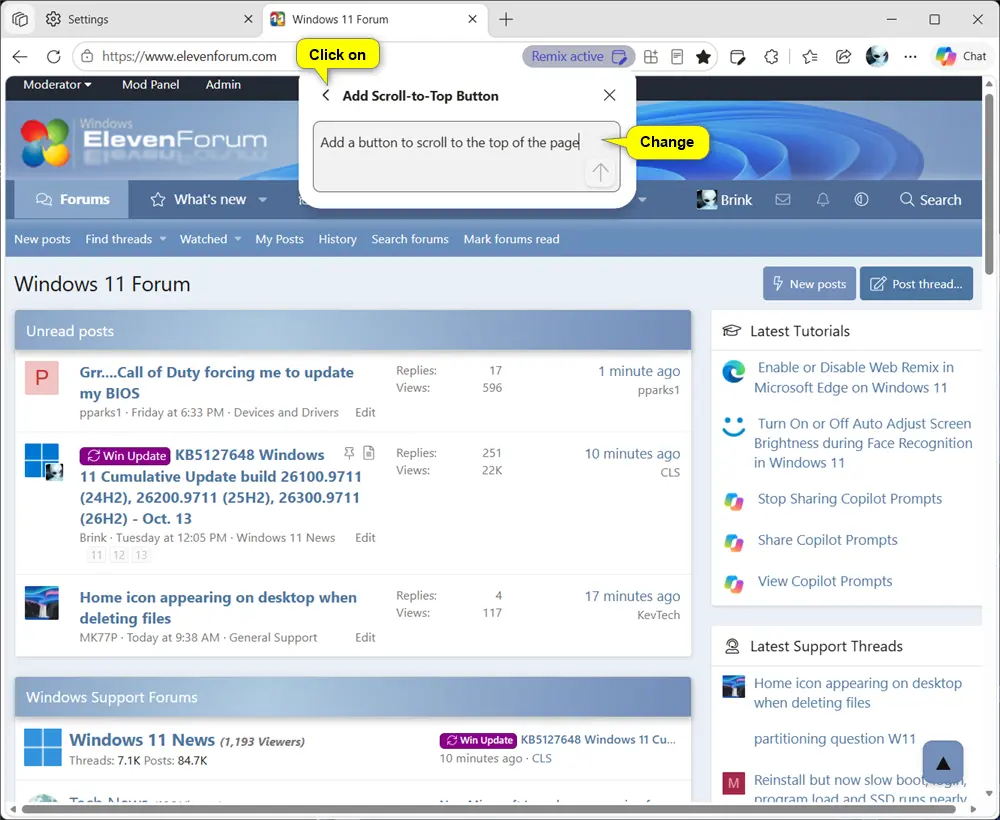Toggle the forum style half-circle icon
Screen dimensions: 1000x820
coord(861,200)
